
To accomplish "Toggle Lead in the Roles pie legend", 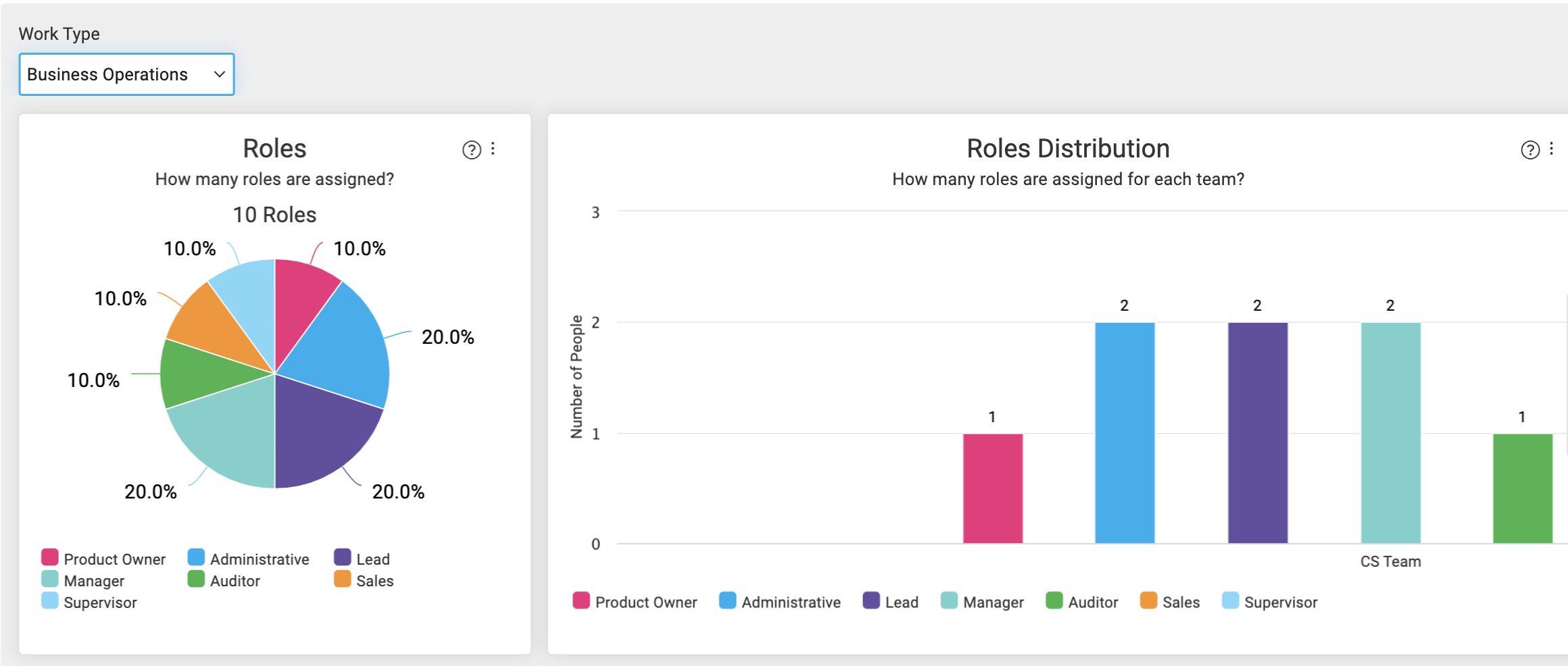I will (362, 559).
